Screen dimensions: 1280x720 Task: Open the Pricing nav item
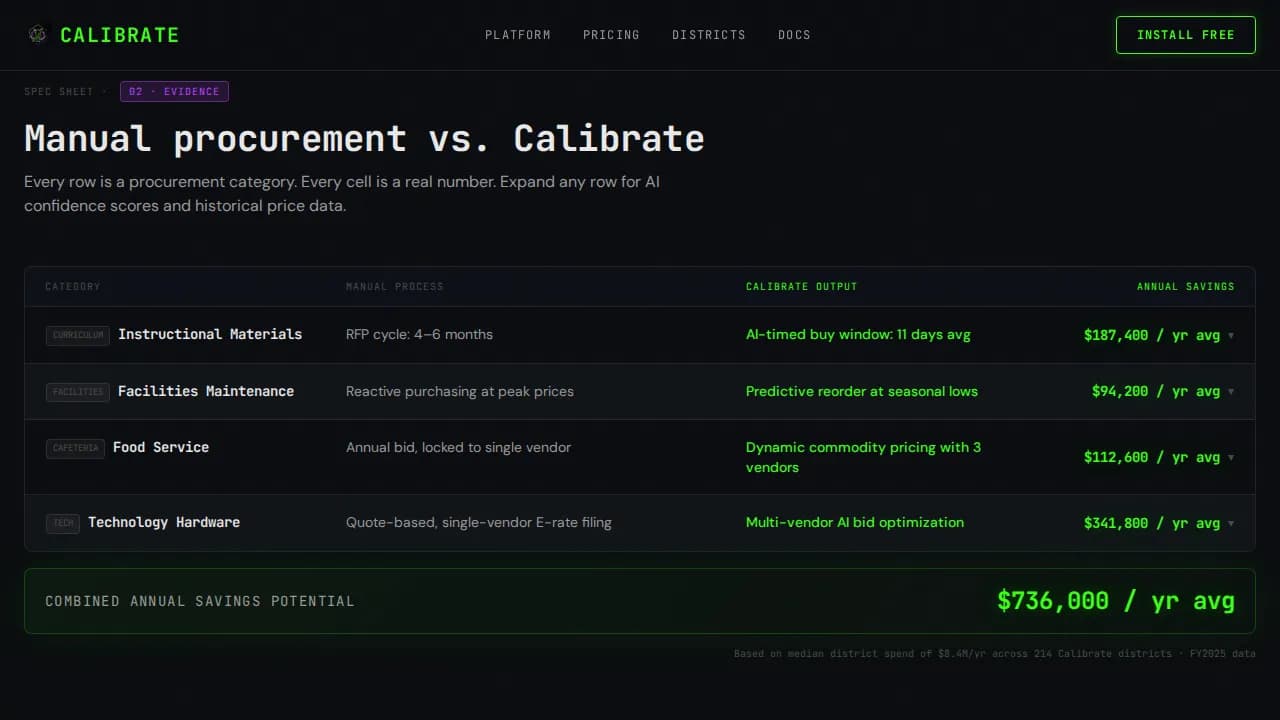(611, 35)
